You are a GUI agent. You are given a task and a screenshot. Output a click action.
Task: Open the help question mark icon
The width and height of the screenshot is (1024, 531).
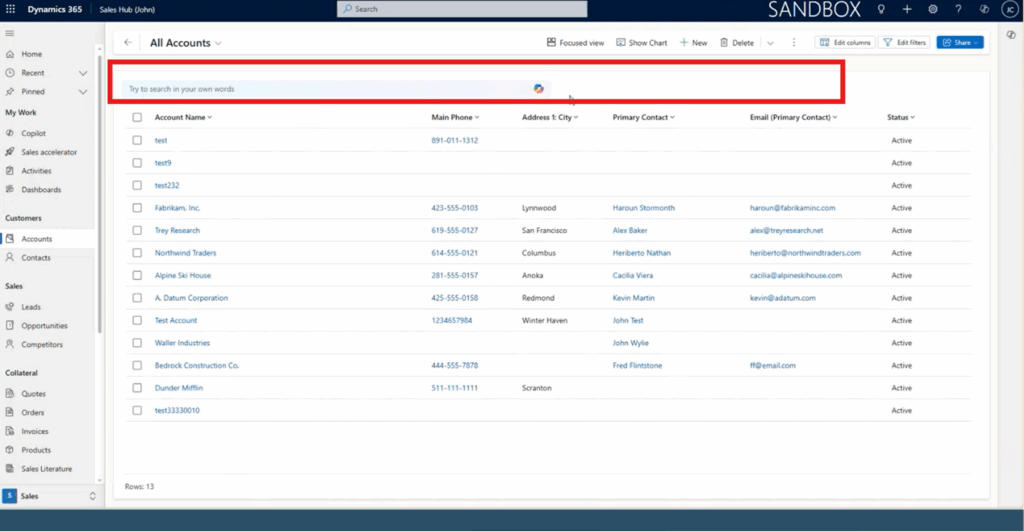tap(958, 9)
